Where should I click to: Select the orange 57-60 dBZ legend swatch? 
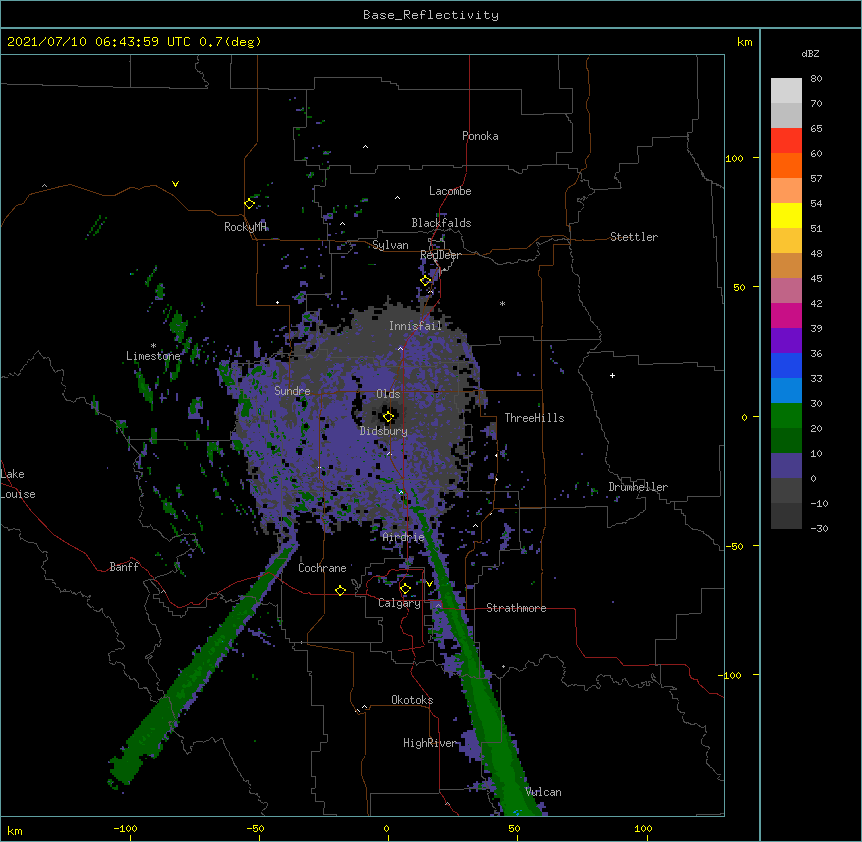786,165
